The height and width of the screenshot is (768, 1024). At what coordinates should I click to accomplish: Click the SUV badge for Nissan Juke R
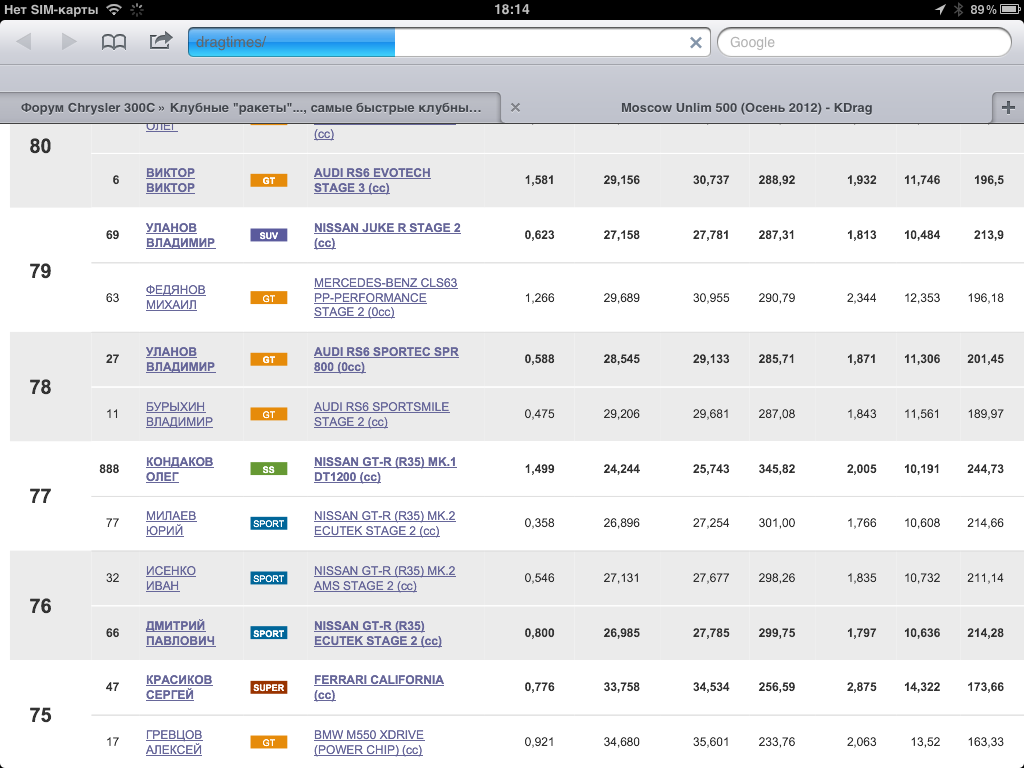pyautogui.click(x=268, y=235)
